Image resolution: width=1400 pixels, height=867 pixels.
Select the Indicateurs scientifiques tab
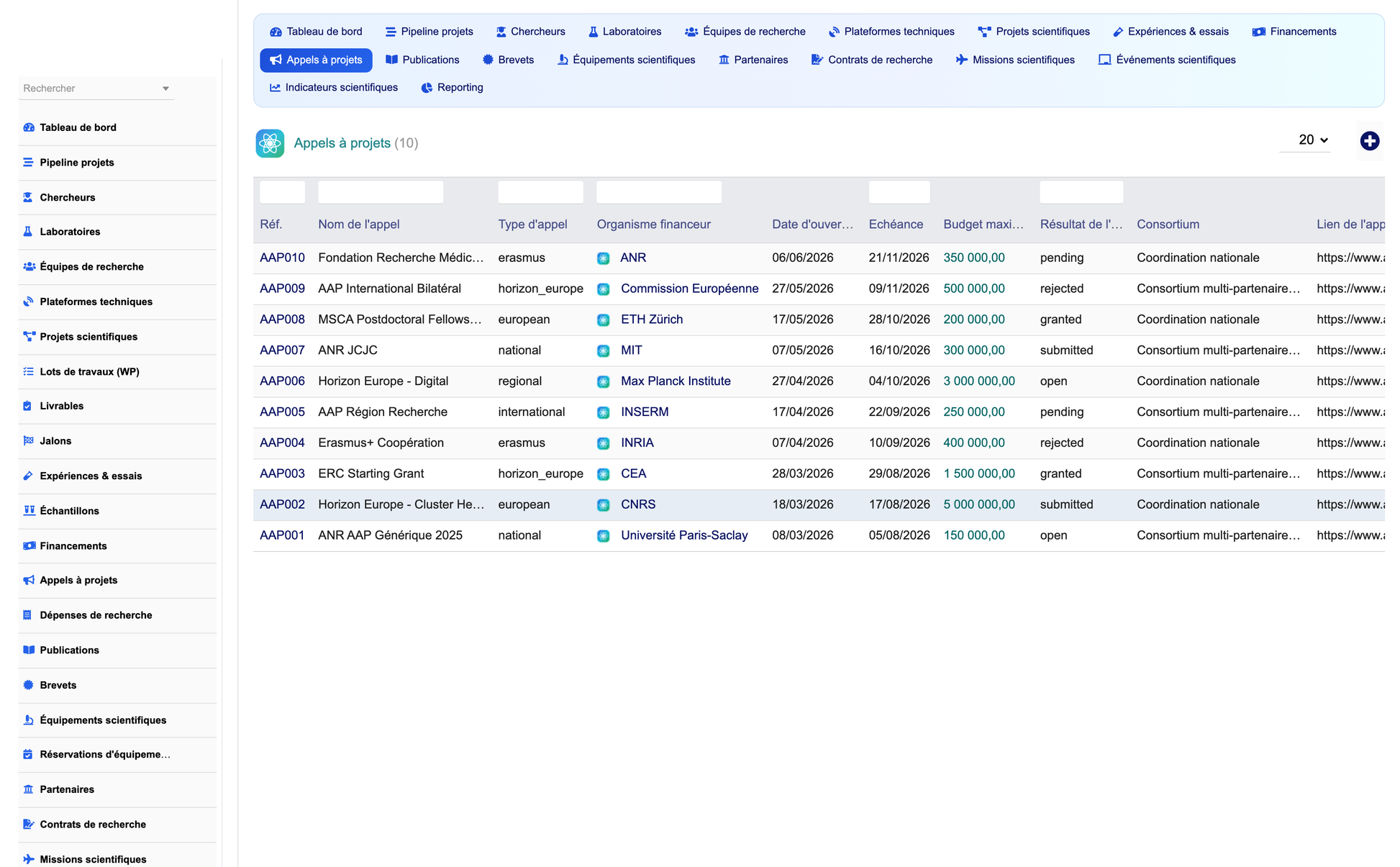[x=334, y=88]
